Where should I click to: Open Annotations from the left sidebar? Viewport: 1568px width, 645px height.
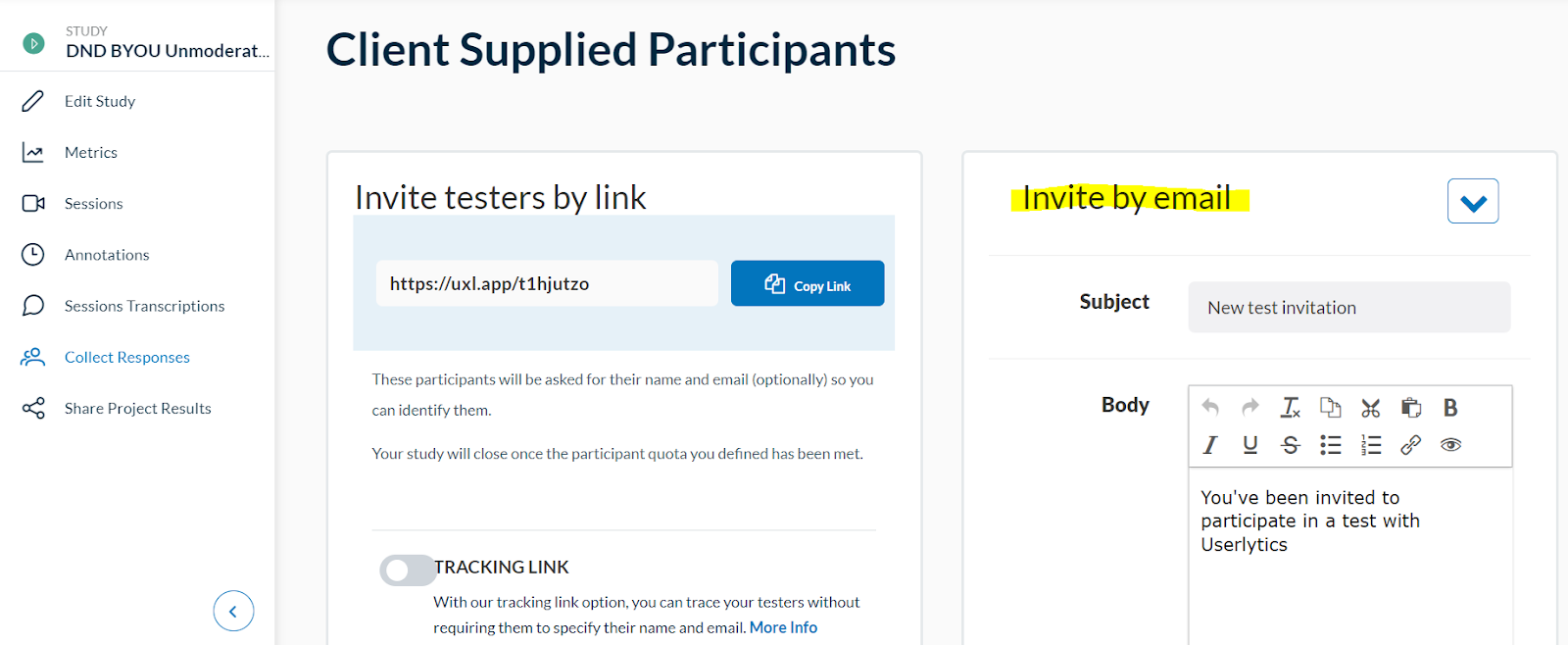pyautogui.click(x=108, y=254)
